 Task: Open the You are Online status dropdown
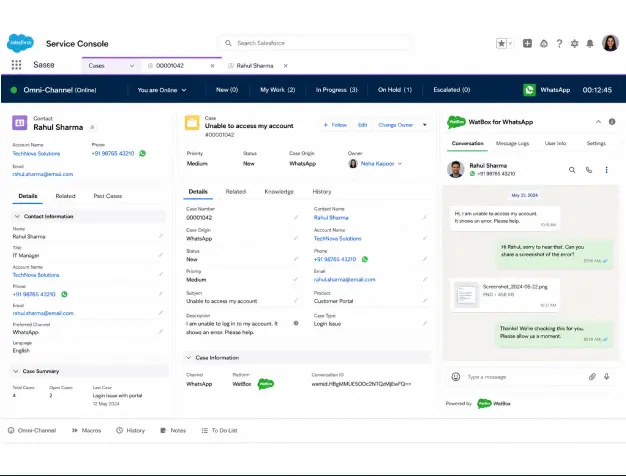[162, 90]
